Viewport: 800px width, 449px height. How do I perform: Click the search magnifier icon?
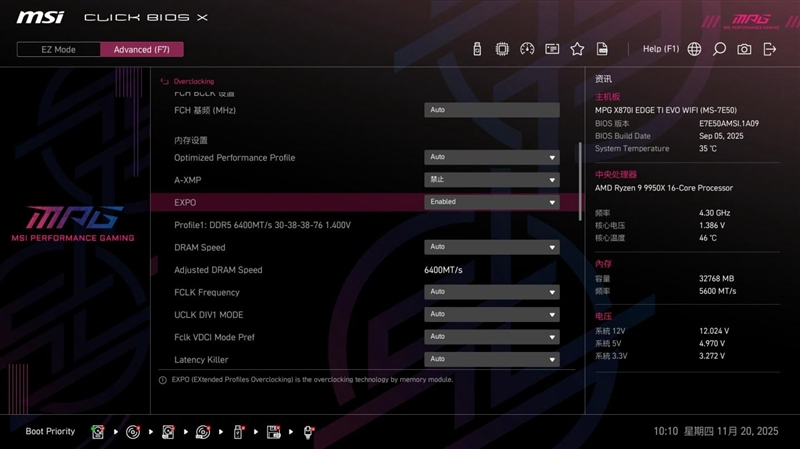[719, 49]
